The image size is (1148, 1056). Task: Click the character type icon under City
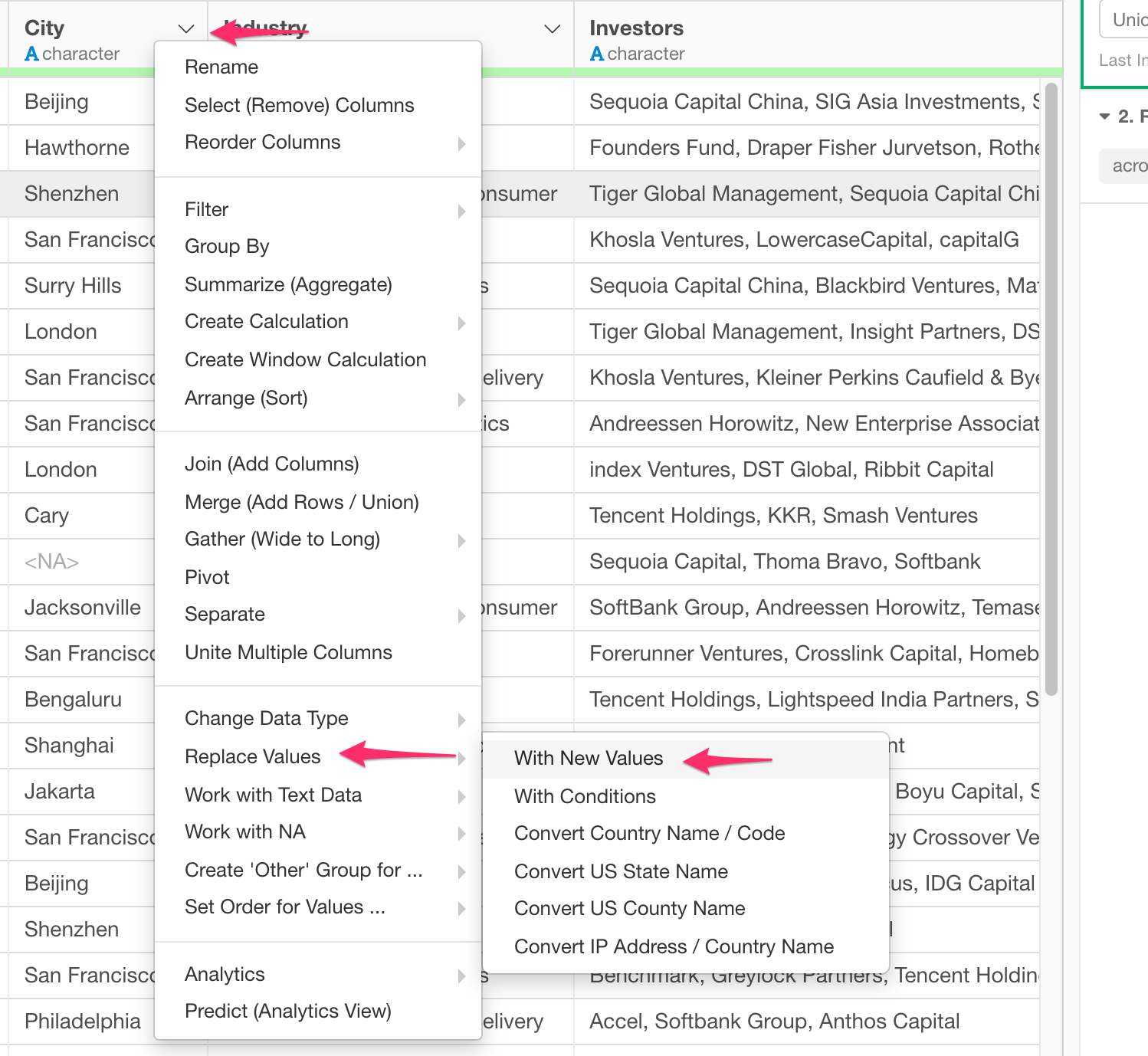click(x=31, y=54)
